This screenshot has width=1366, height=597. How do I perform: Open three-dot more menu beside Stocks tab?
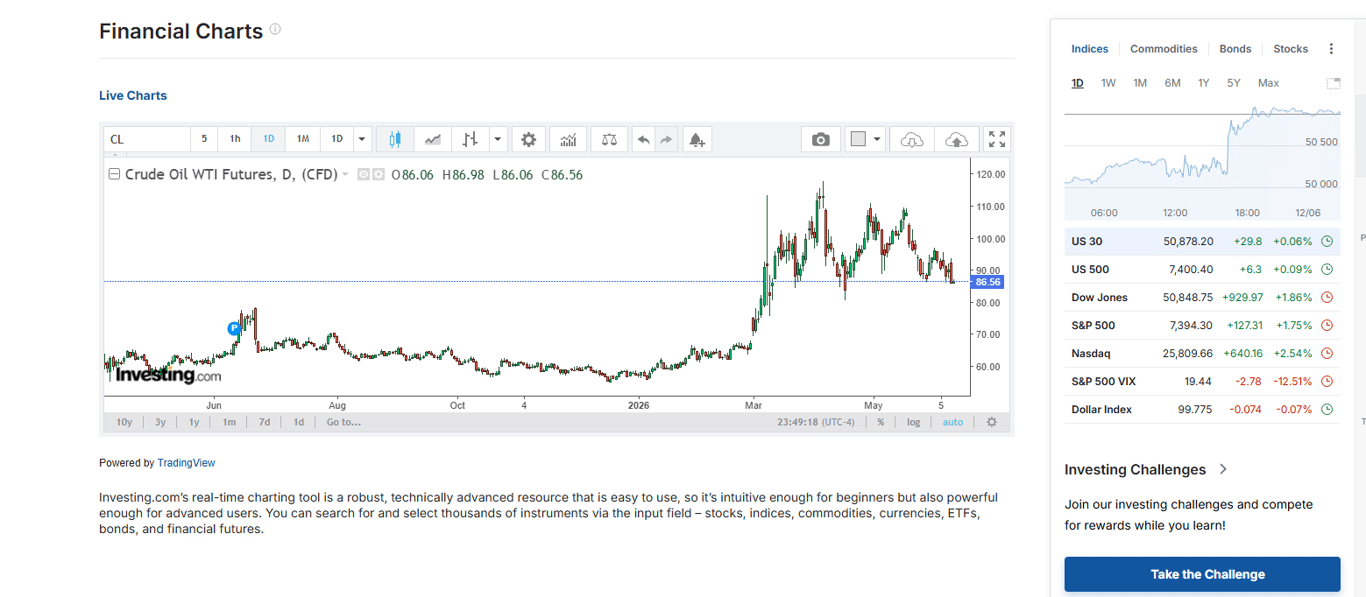click(1331, 49)
